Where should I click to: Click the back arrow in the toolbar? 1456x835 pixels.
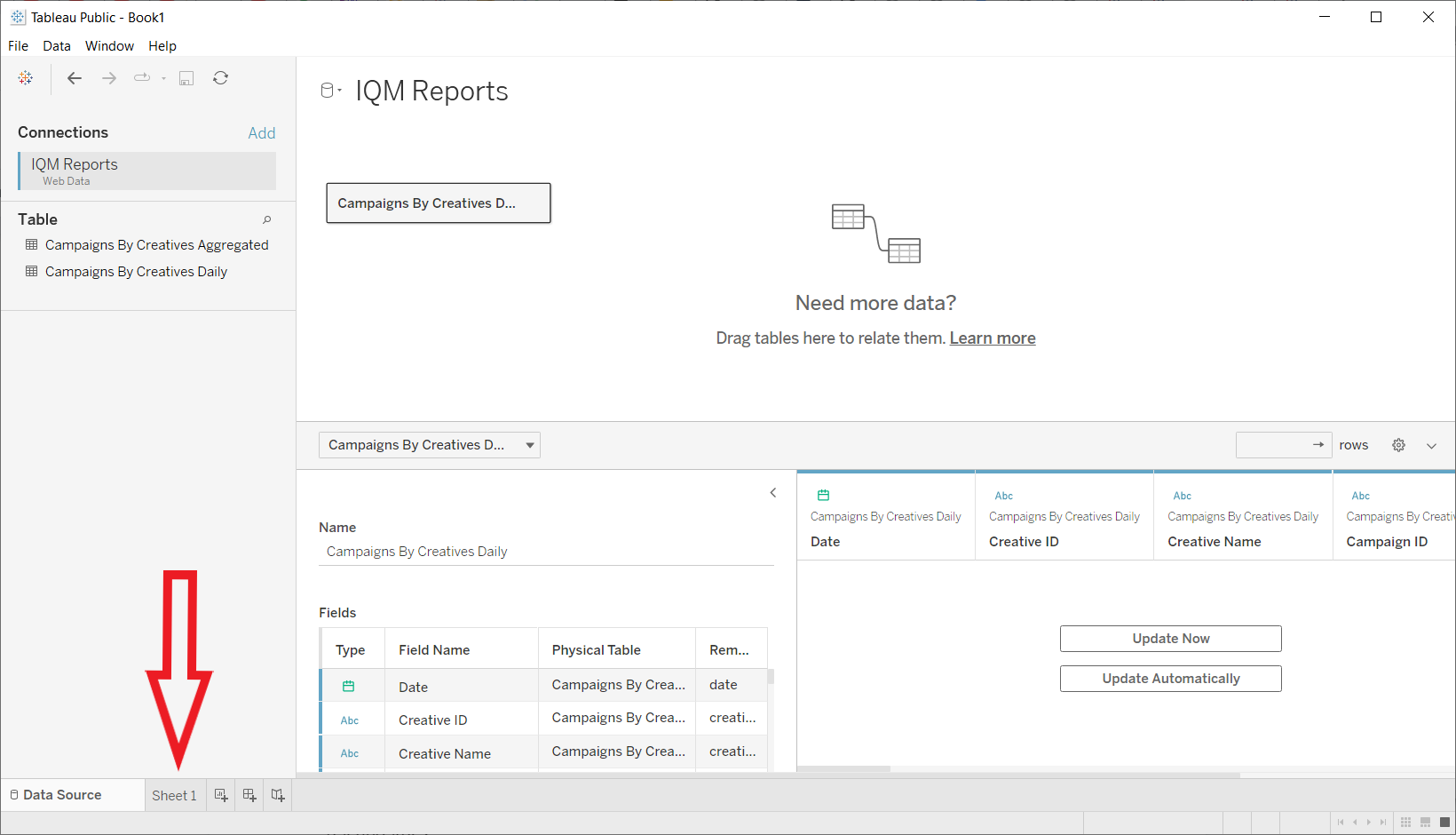point(75,78)
